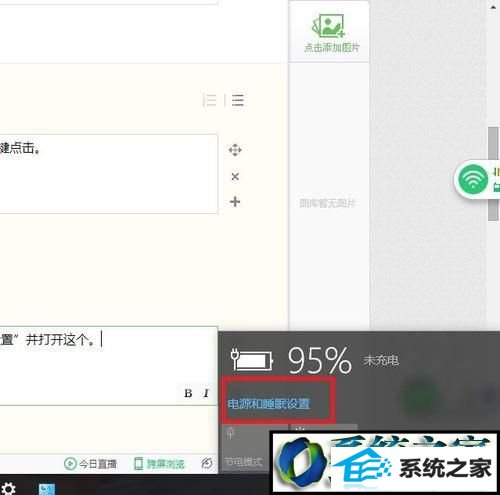Click 图库暂无图片 placeholder text
Screen dimensions: 500x495
point(327,203)
